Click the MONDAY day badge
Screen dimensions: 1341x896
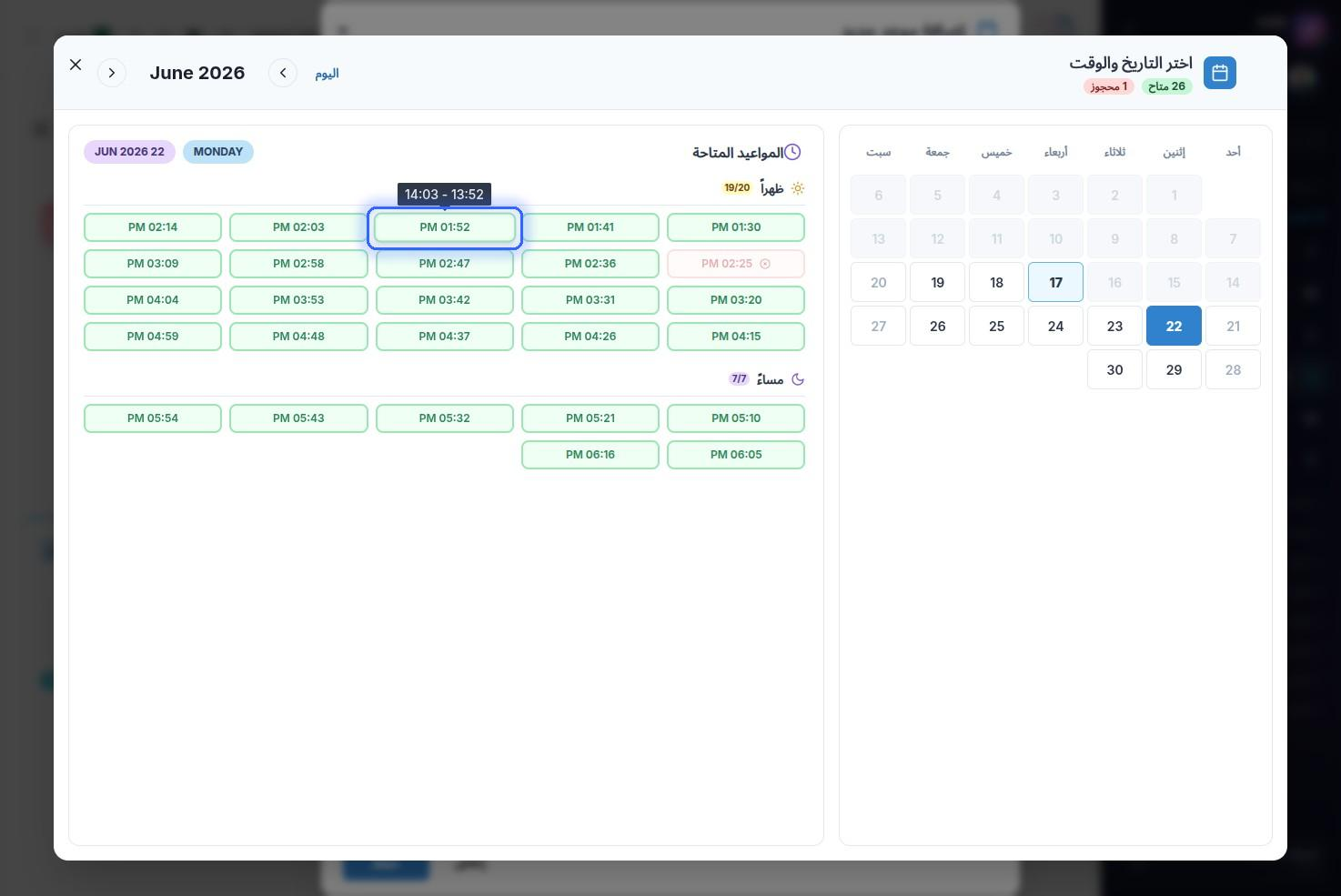[218, 152]
